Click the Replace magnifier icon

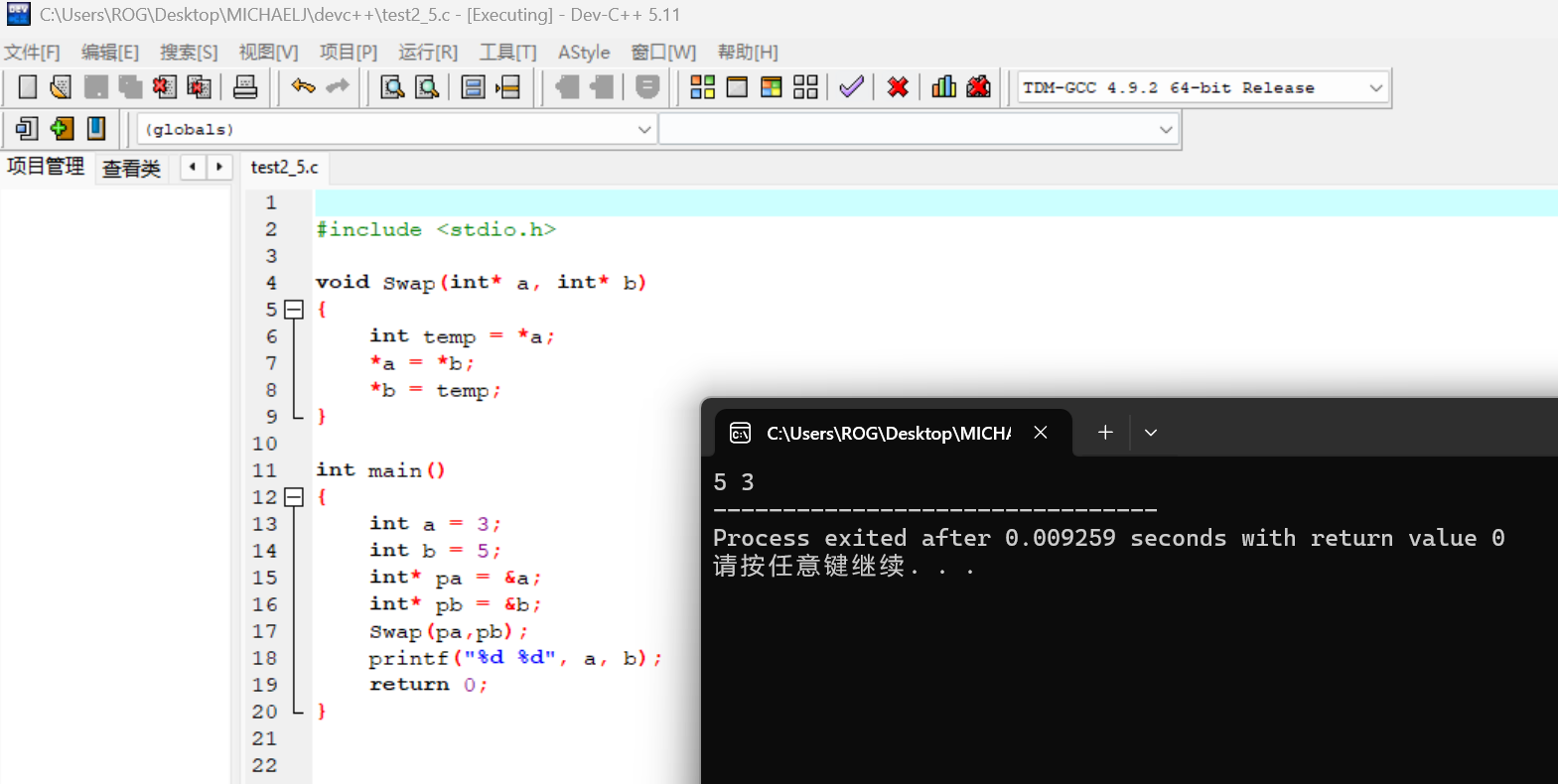(x=427, y=87)
